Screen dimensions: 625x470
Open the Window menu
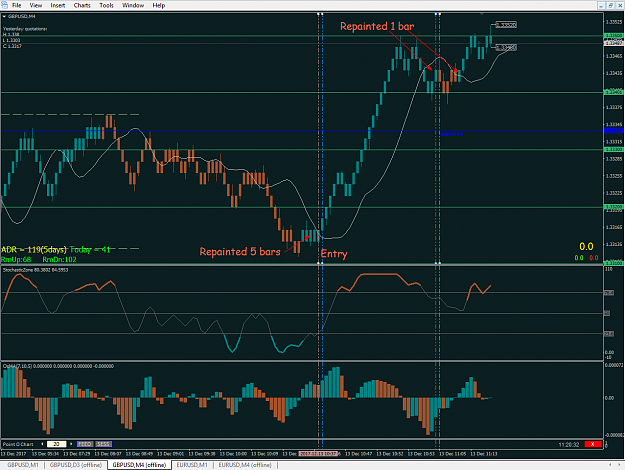[133, 5]
